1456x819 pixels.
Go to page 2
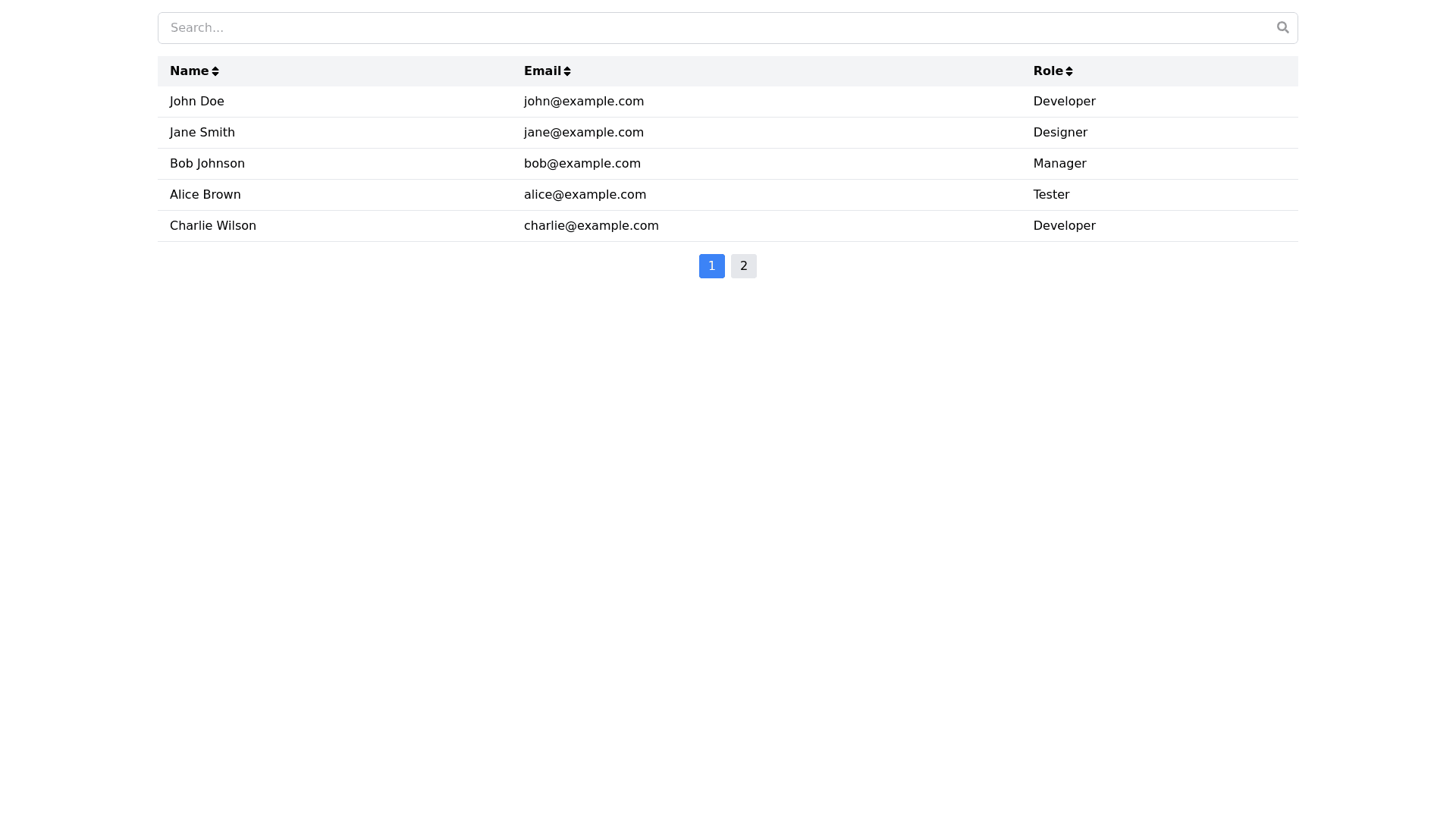[x=743, y=266]
